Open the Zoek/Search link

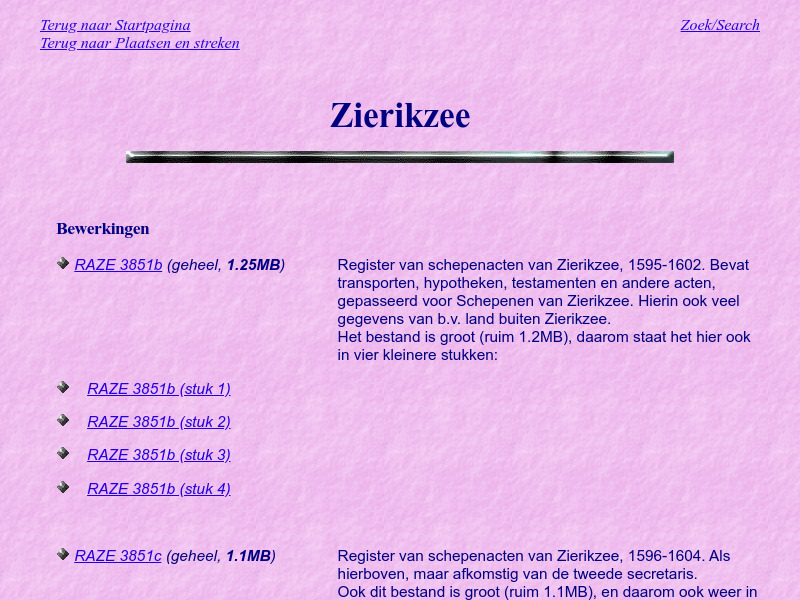(719, 25)
